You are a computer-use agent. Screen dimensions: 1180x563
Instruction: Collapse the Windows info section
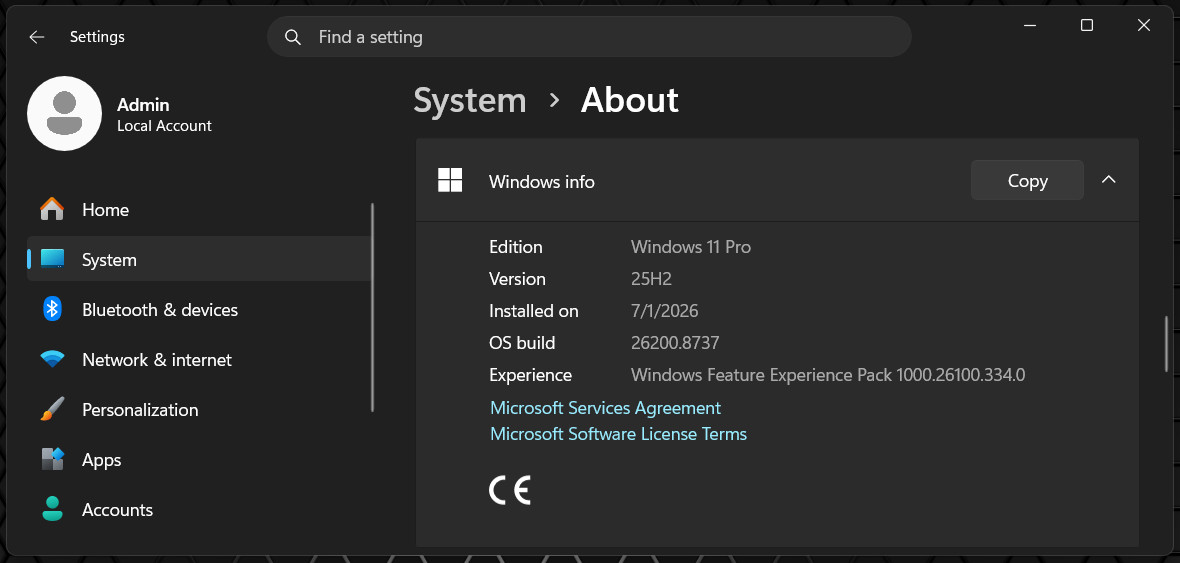(1109, 180)
